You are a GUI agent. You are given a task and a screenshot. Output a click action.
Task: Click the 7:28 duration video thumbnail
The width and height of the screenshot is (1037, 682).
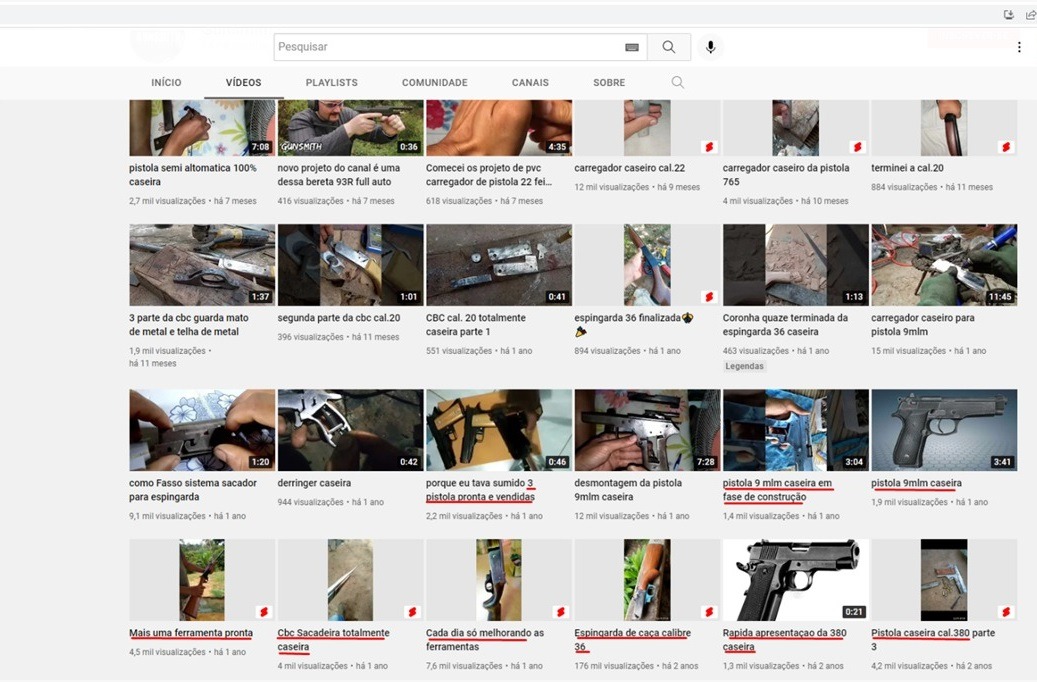tap(647, 430)
